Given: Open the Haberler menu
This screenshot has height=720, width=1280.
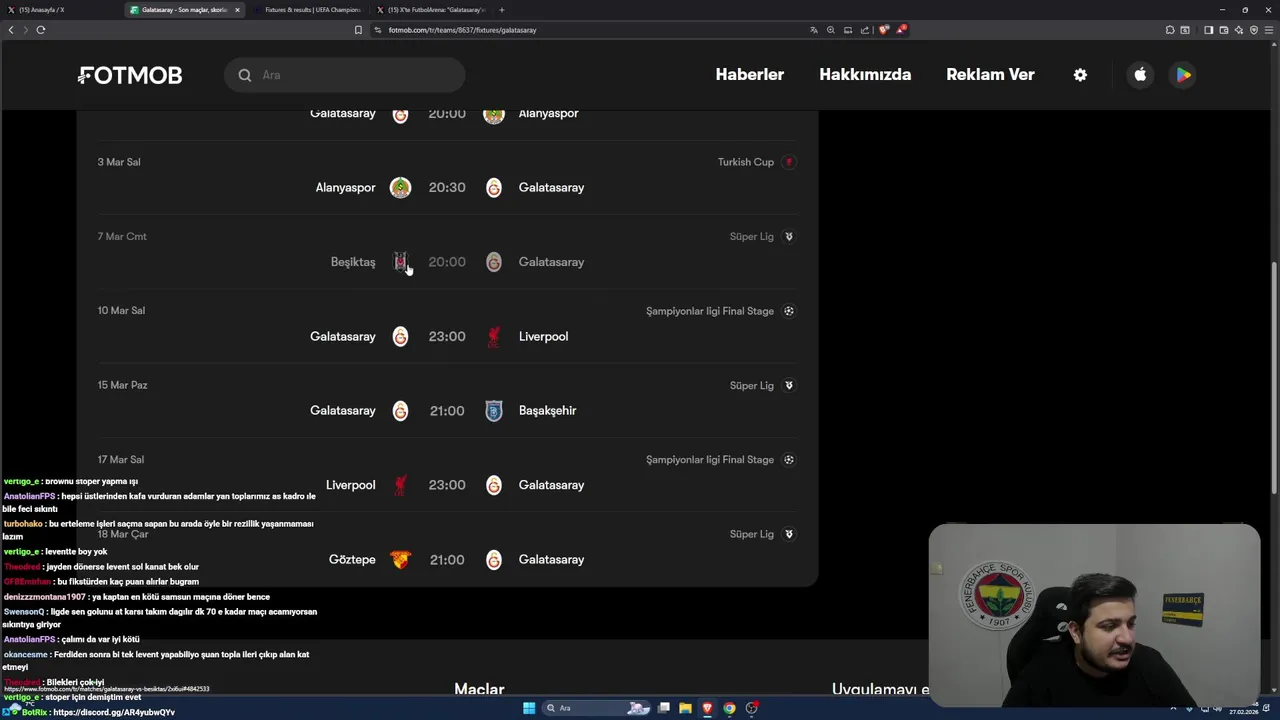Looking at the screenshot, I should (x=750, y=75).
